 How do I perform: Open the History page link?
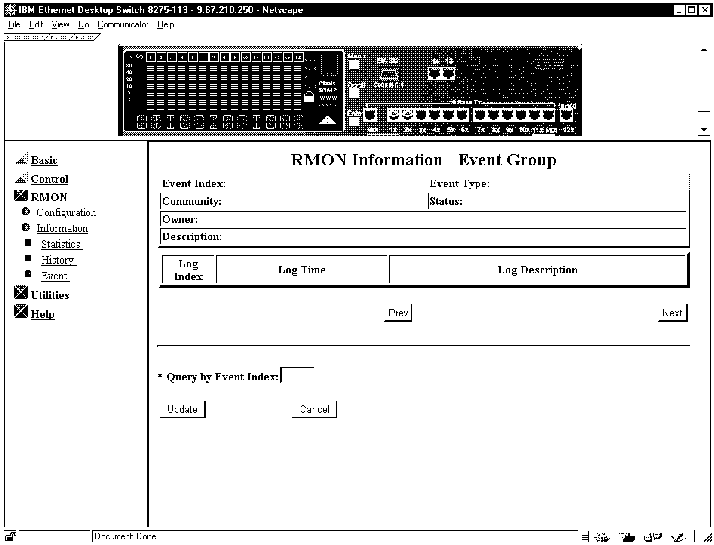[x=58, y=260]
